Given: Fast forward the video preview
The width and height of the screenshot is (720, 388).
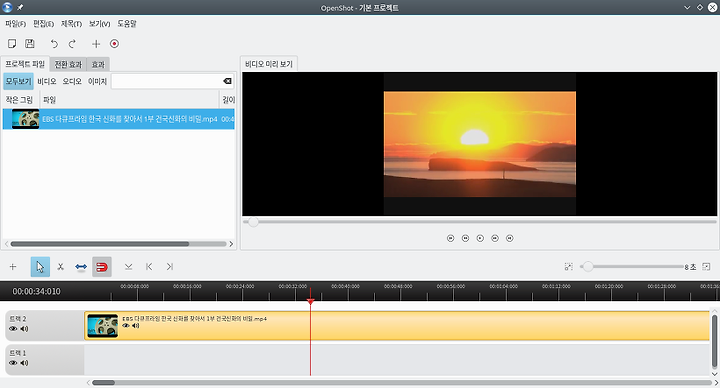Looking at the screenshot, I should click(x=495, y=238).
